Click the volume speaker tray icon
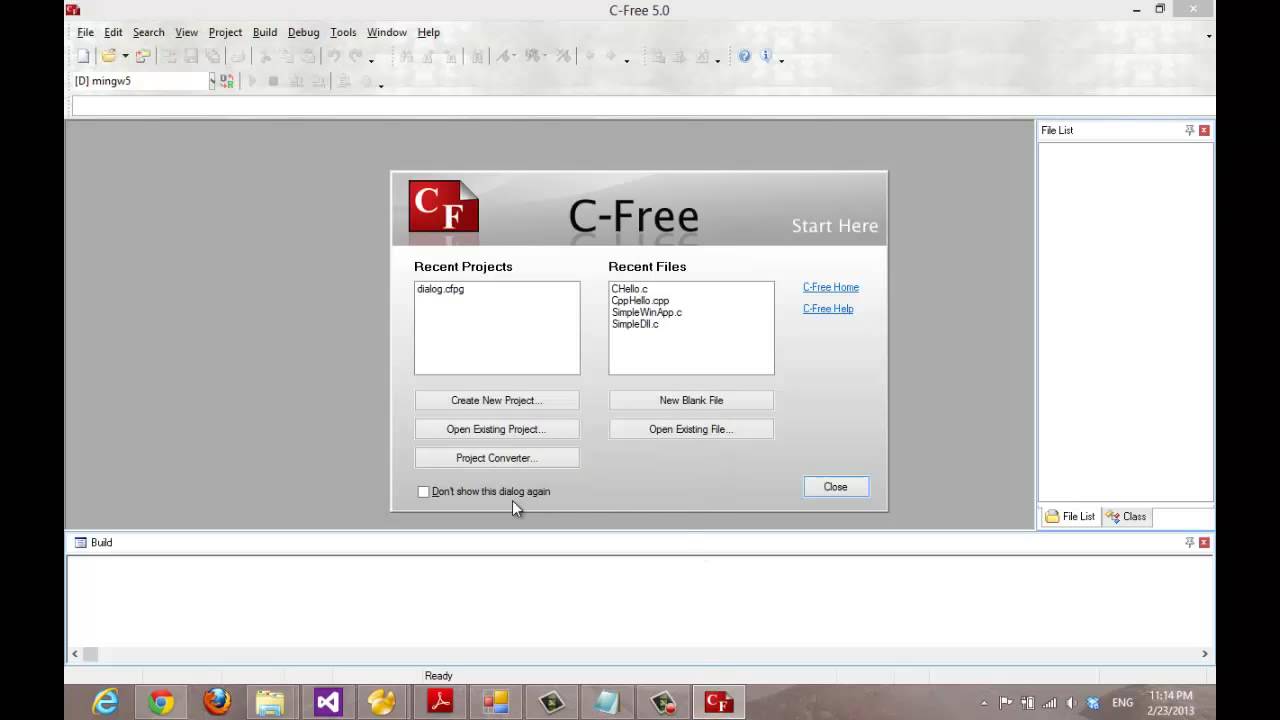The width and height of the screenshot is (1280, 720). (x=1069, y=703)
